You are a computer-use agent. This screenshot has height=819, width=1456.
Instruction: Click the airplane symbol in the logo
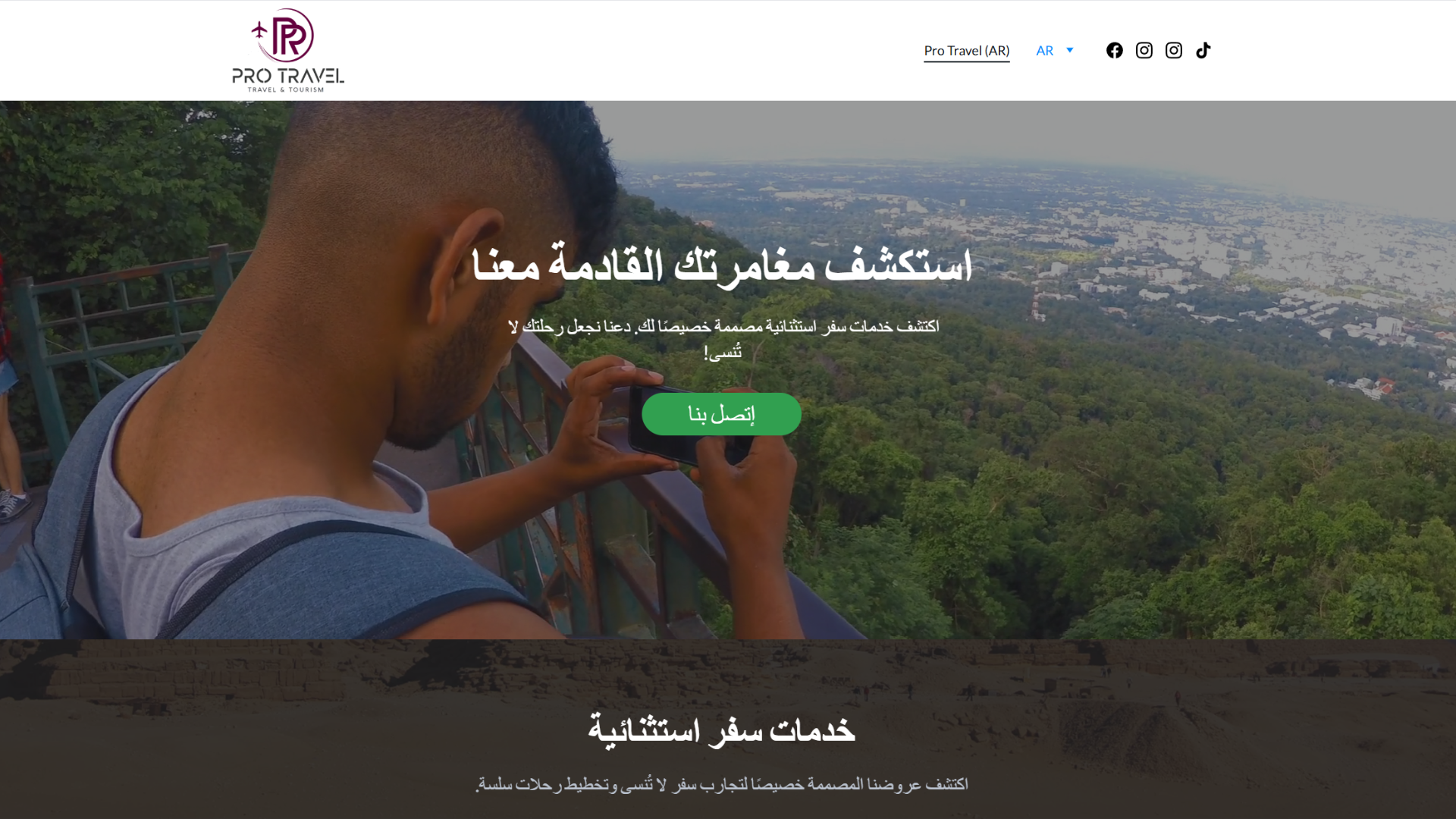point(259,30)
